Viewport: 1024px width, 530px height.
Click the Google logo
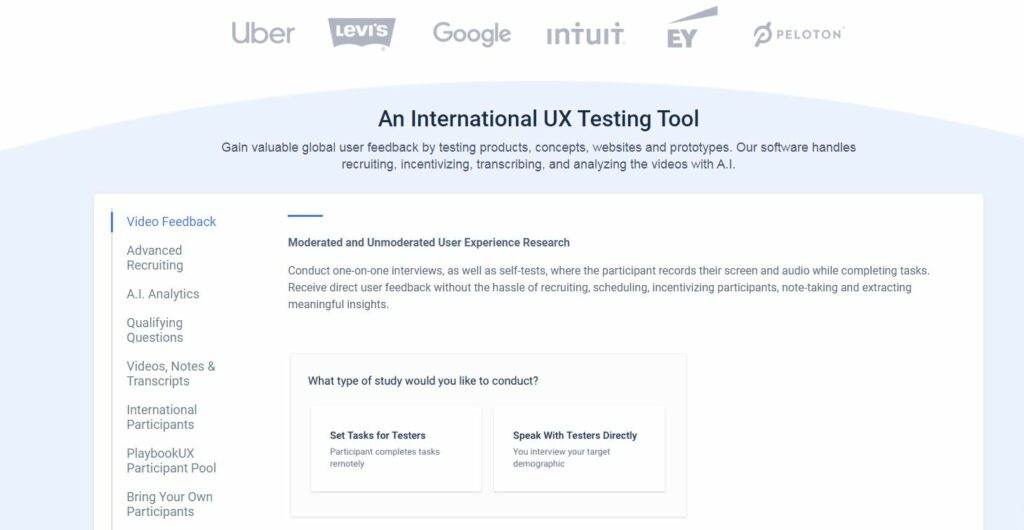tap(471, 33)
